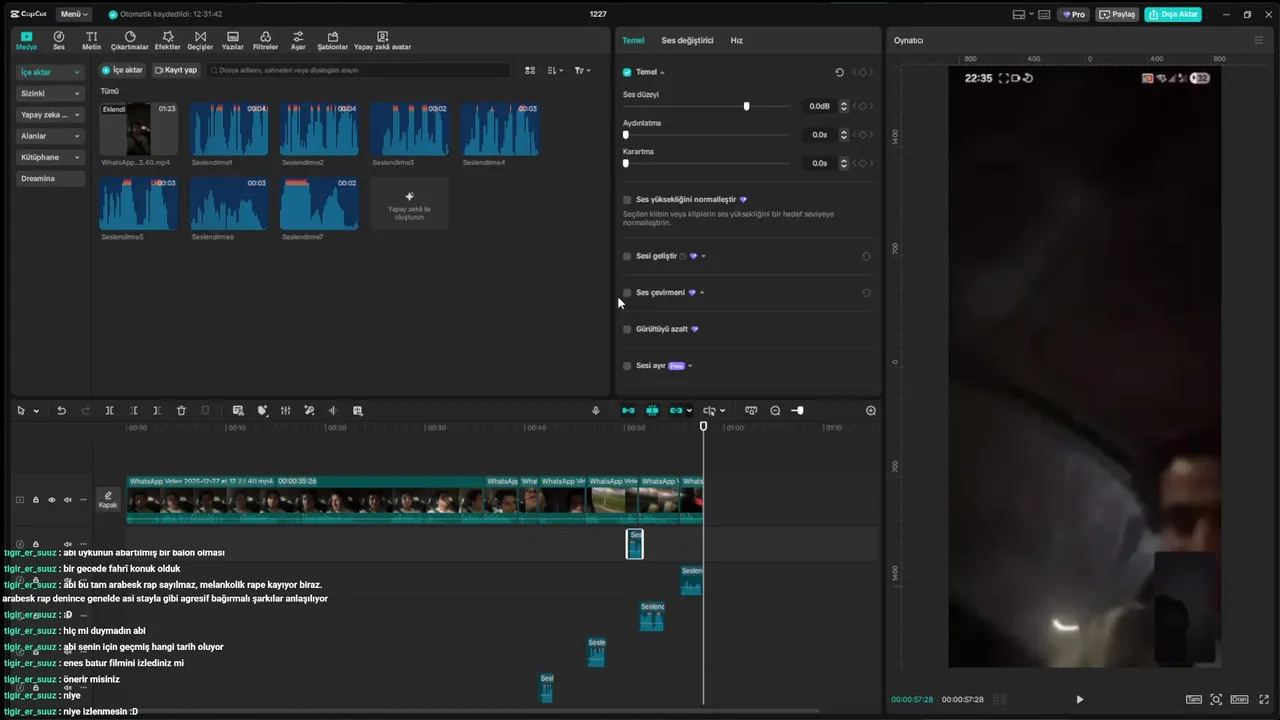Reset the Temel audio settings
The width and height of the screenshot is (1280, 720).
(x=839, y=72)
